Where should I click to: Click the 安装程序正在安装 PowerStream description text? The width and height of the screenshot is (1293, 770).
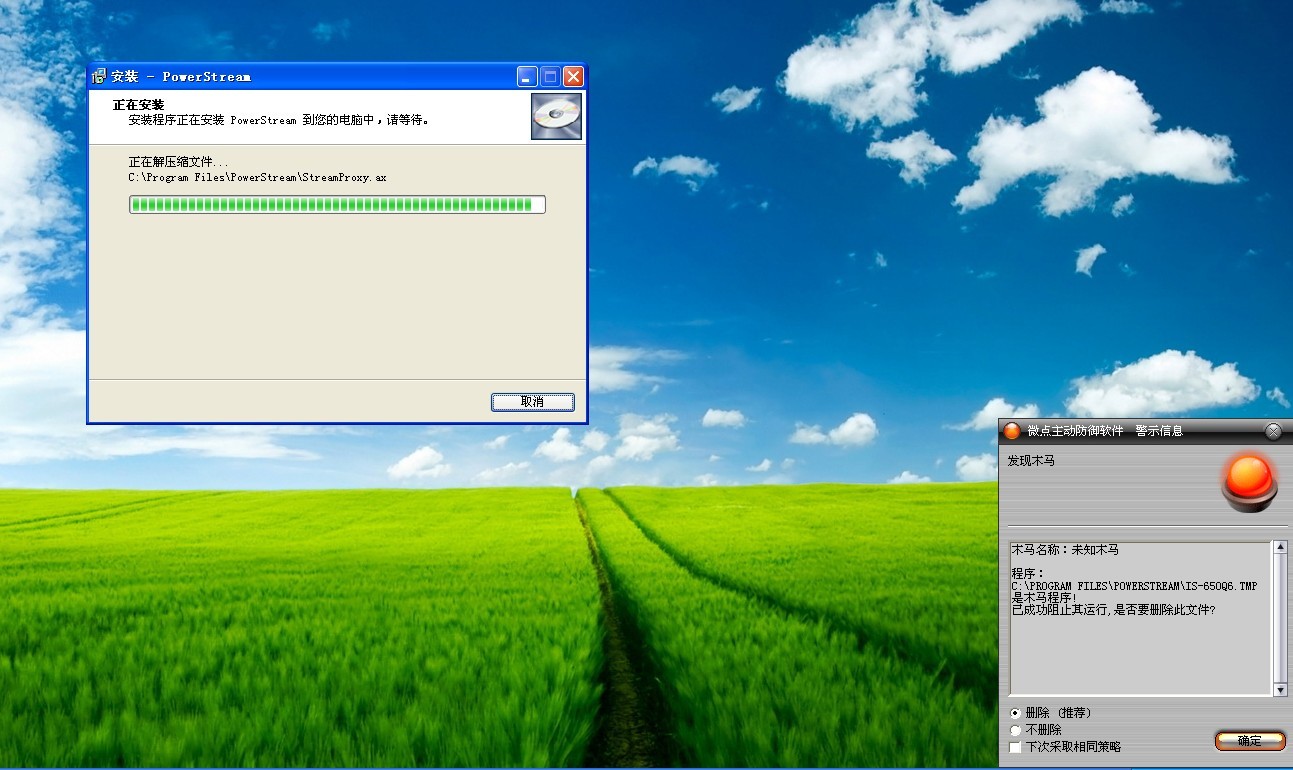coord(279,120)
